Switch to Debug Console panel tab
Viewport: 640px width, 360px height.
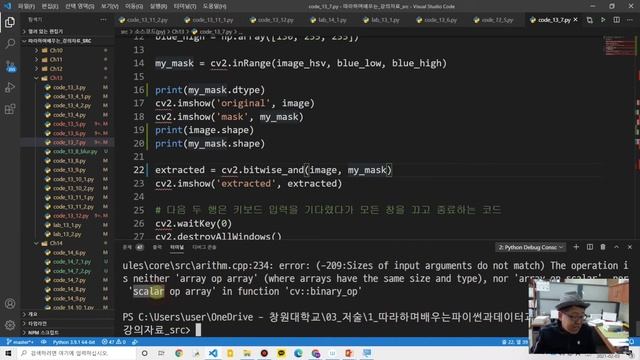(204, 247)
